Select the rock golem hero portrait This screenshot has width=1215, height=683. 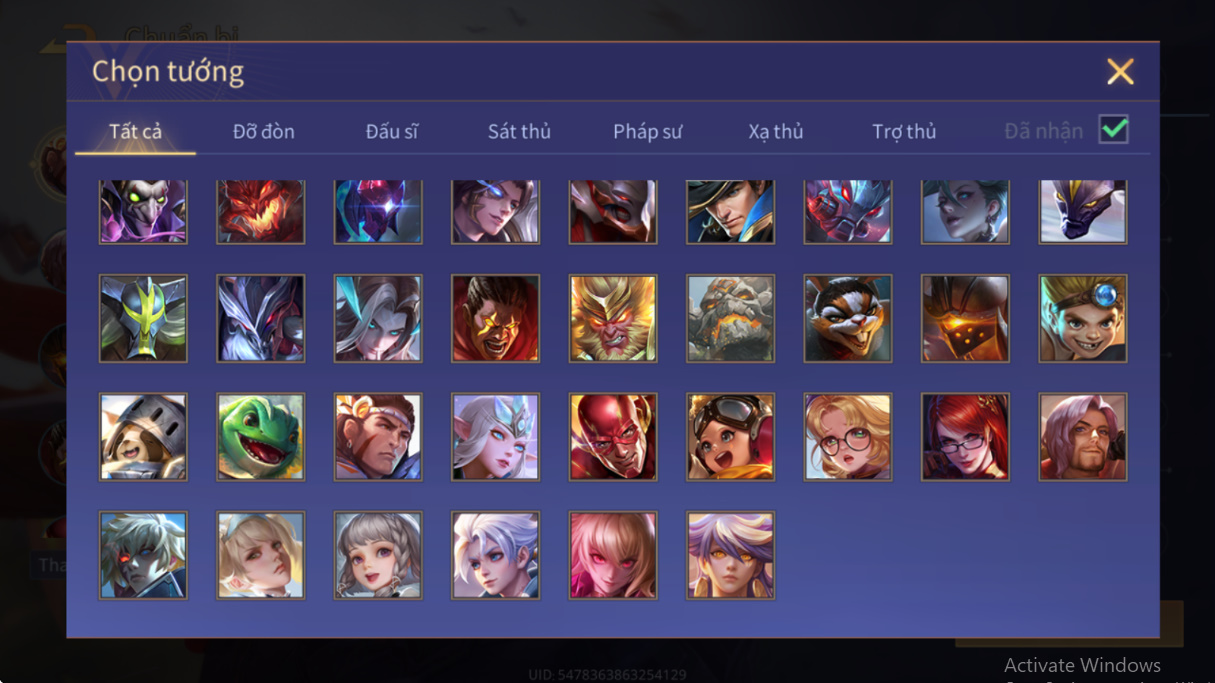click(x=731, y=319)
